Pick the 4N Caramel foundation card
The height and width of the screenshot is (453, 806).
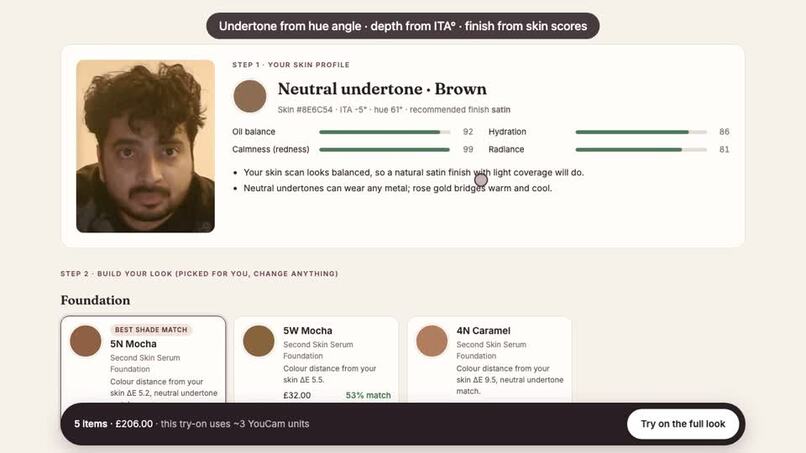coord(489,359)
